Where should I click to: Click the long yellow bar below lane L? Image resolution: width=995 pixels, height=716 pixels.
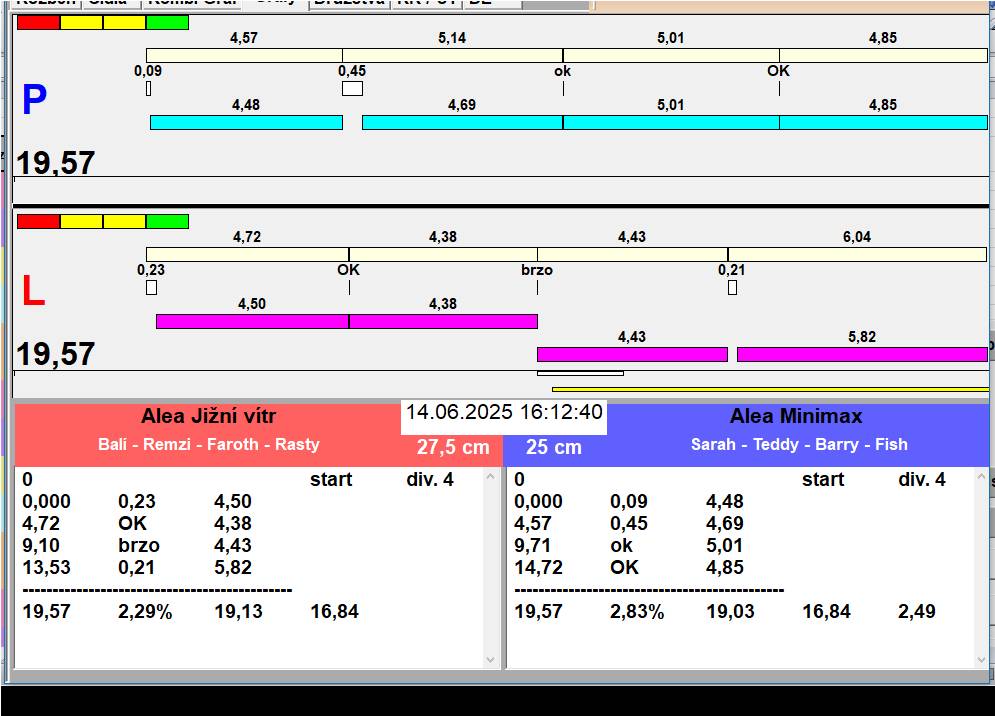770,389
